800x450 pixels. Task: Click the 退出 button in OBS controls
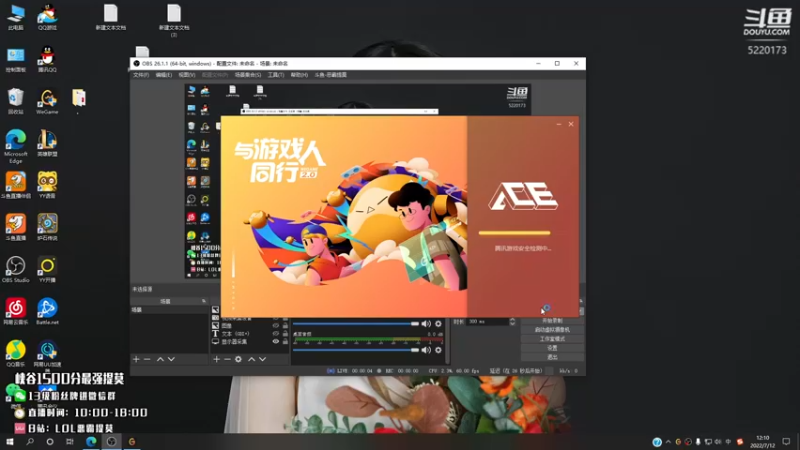coord(552,357)
